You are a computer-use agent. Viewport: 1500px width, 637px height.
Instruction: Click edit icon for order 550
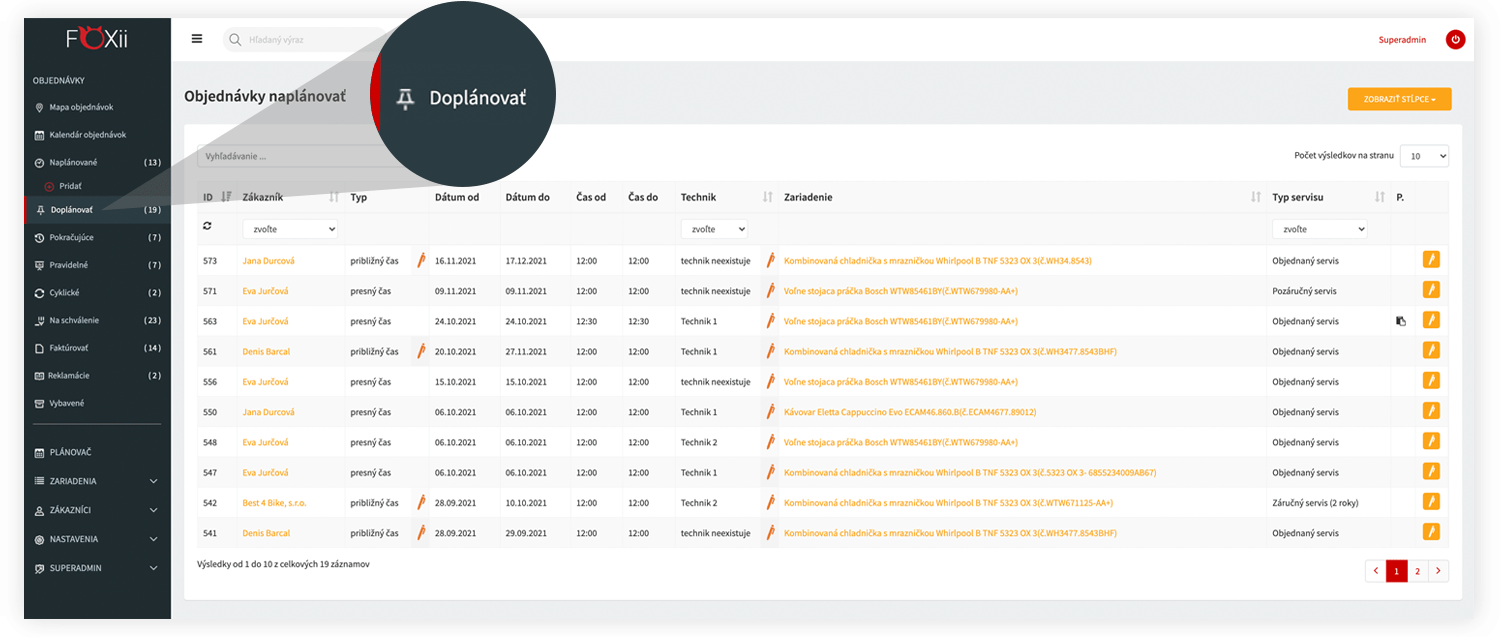(x=1431, y=411)
